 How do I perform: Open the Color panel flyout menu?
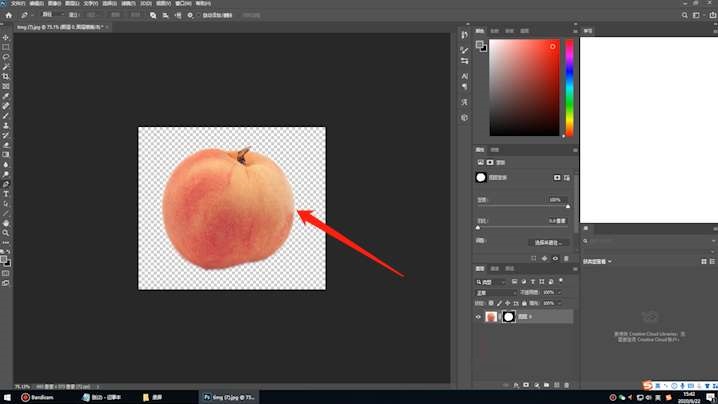click(575, 31)
